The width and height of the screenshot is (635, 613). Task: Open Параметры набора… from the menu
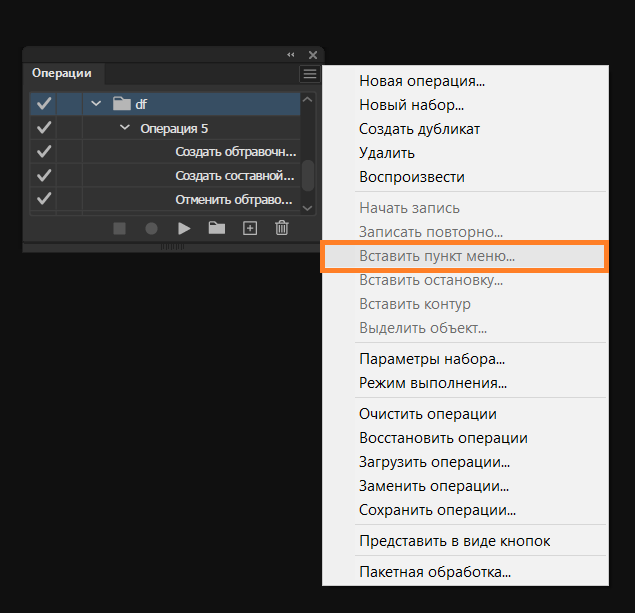tap(465, 359)
